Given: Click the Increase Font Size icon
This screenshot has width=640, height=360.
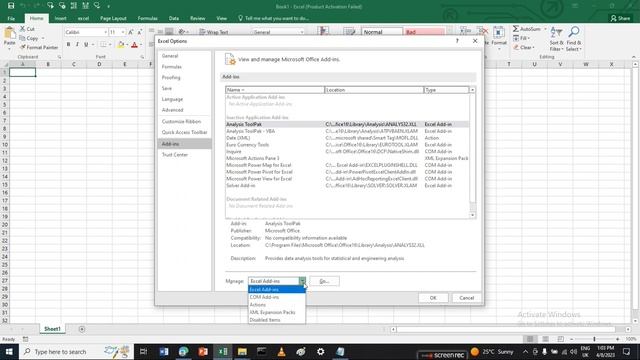Looking at the screenshot, I should coord(131,32).
